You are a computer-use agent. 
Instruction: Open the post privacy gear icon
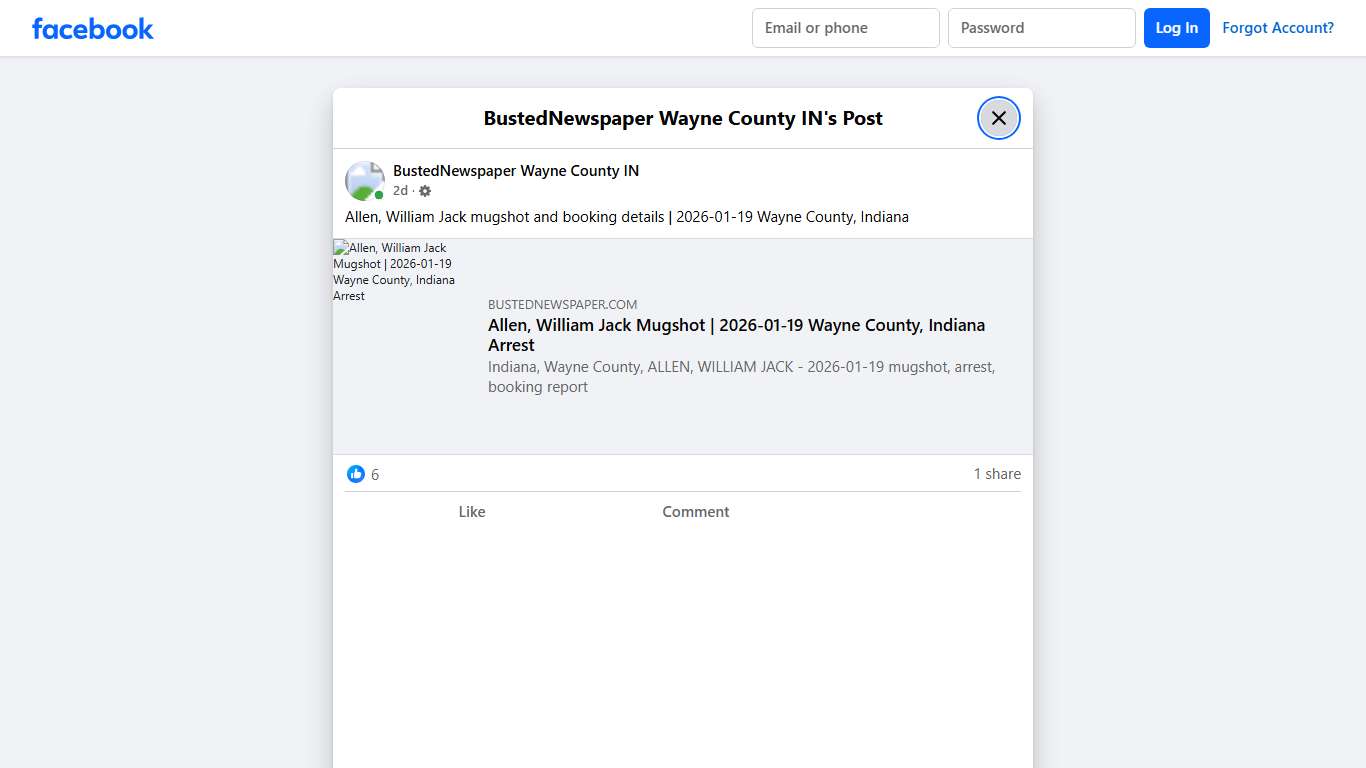[424, 190]
